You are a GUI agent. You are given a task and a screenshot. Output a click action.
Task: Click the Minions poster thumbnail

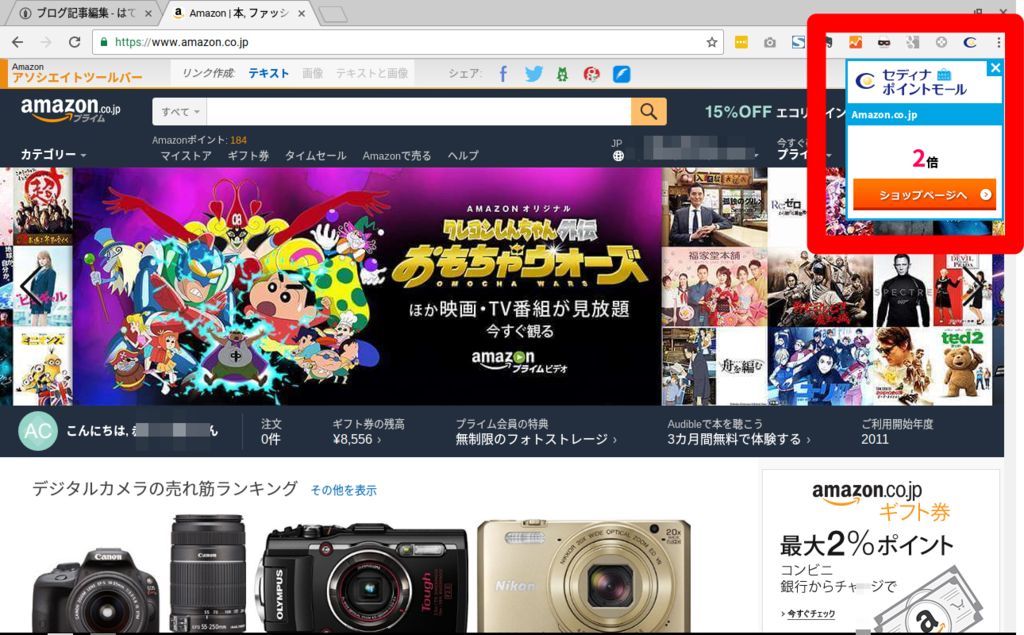point(43,366)
